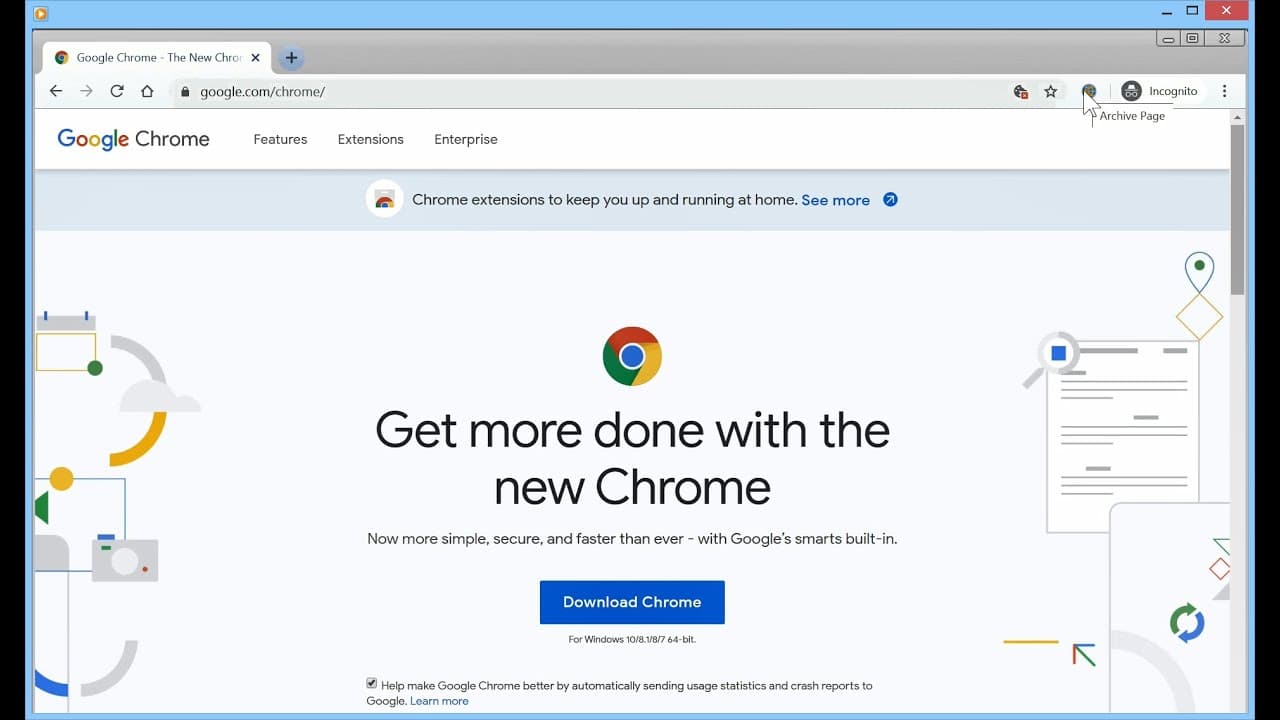Click the outer window app icon
The height and width of the screenshot is (720, 1280).
pos(41,13)
